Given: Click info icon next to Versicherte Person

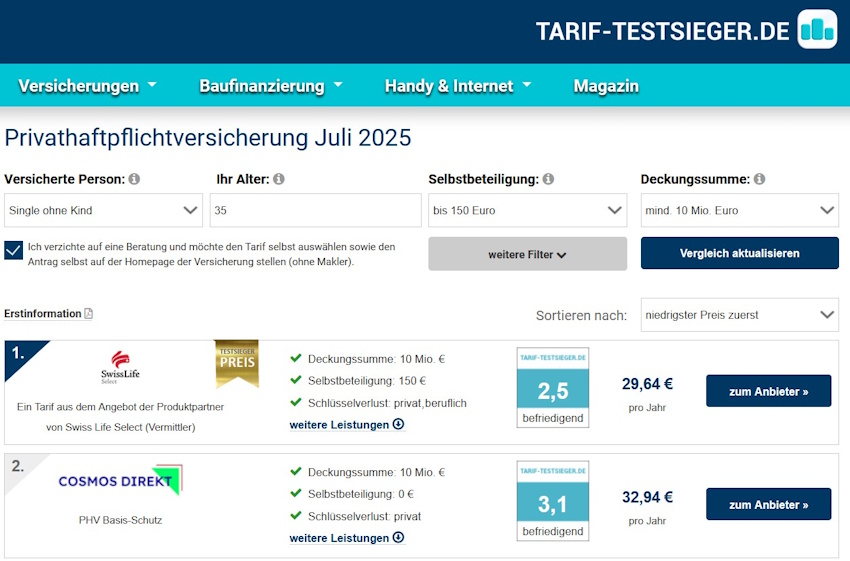Looking at the screenshot, I should 134,179.
